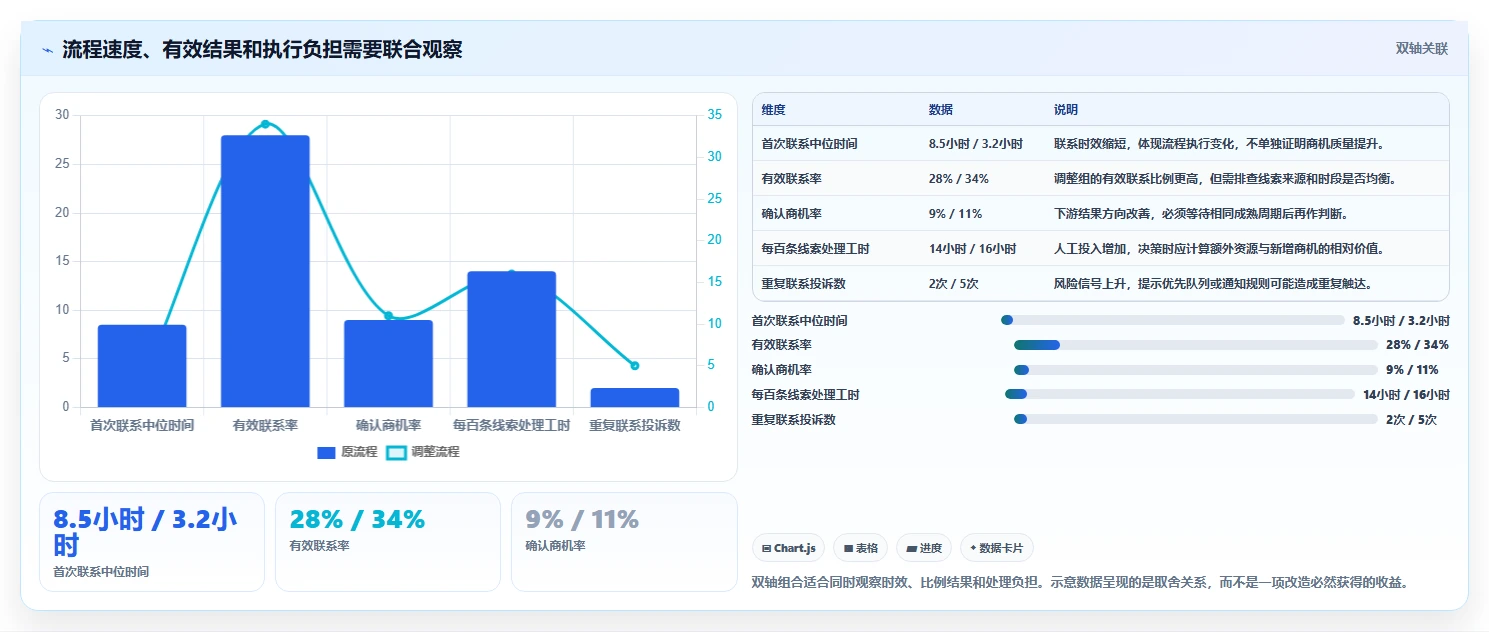Click the x-axis label 首次联系中位时间
The width and height of the screenshot is (1489, 632).
(x=142, y=425)
